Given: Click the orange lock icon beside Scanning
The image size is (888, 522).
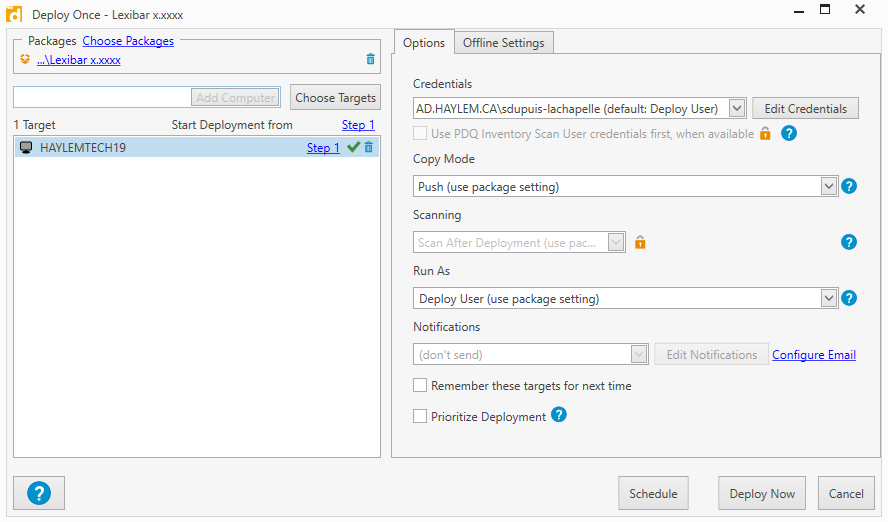Looking at the screenshot, I should (x=640, y=242).
